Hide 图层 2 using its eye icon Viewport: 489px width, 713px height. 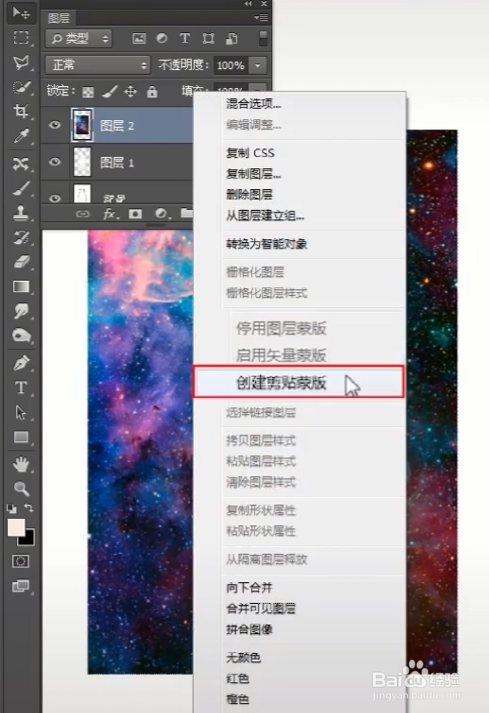coord(55,125)
